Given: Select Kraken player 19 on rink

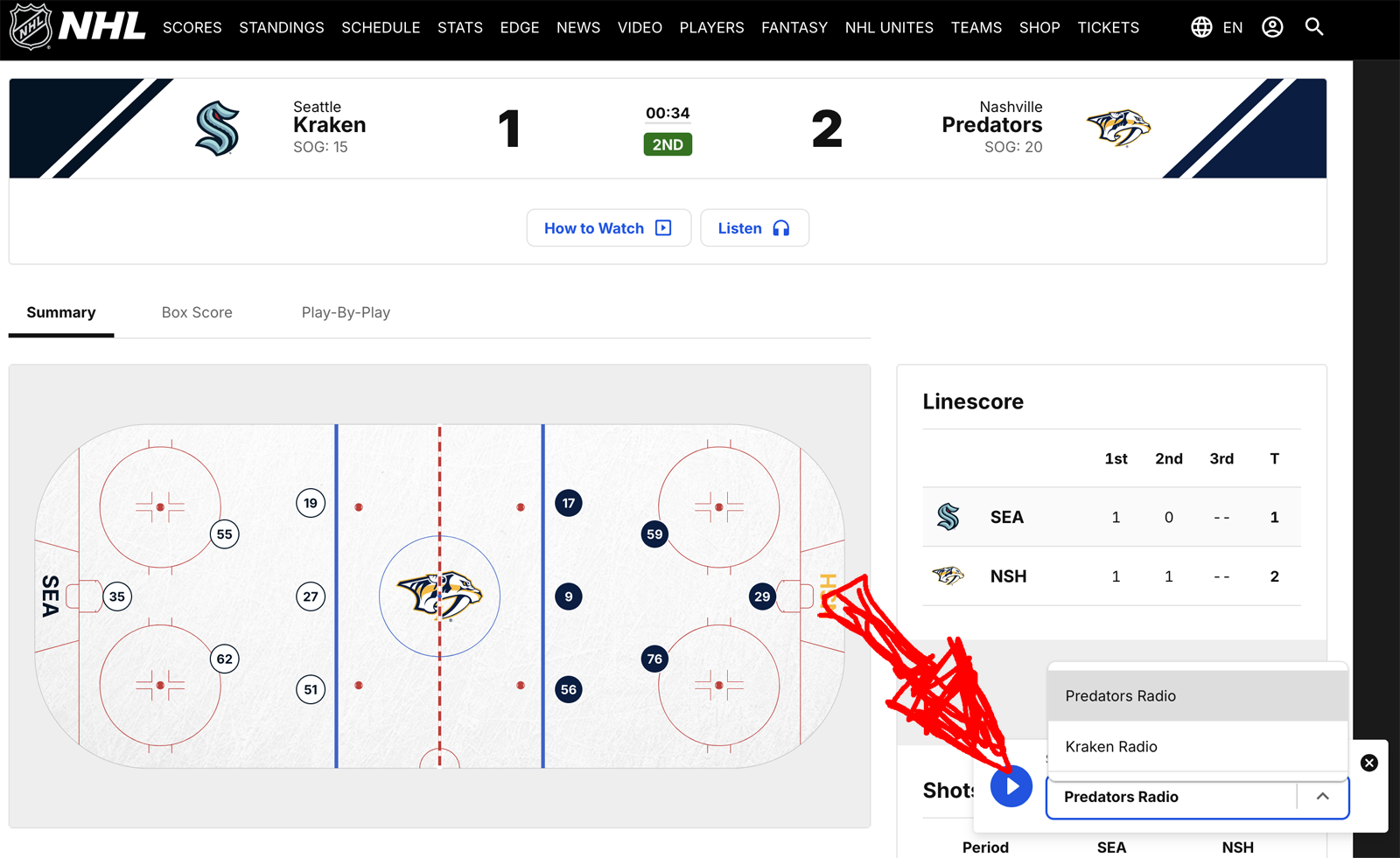Looking at the screenshot, I should tap(311, 503).
